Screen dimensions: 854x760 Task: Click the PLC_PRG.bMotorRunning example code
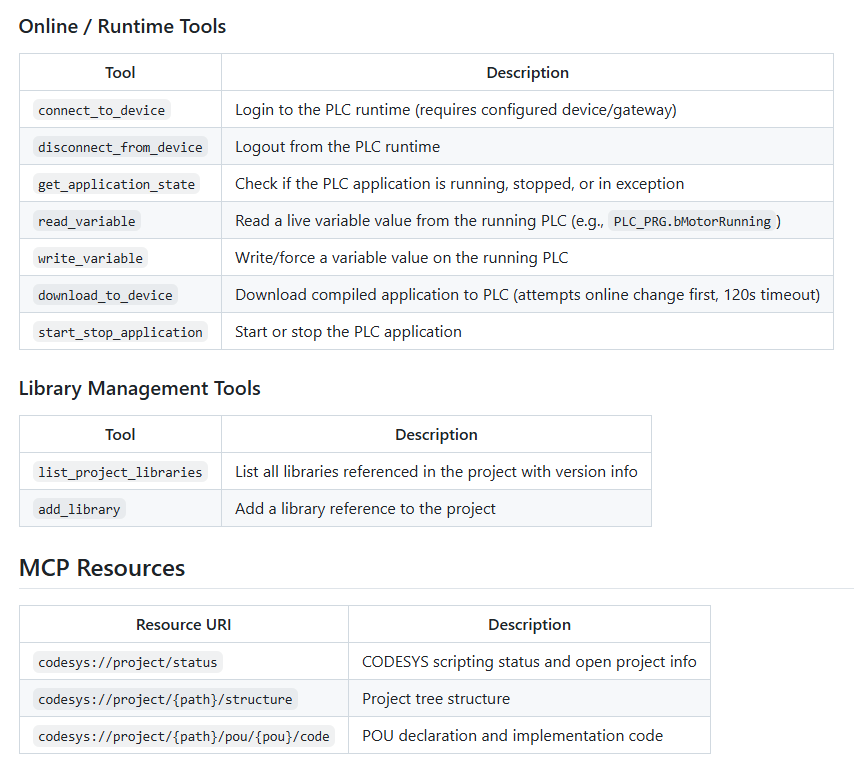tap(692, 221)
